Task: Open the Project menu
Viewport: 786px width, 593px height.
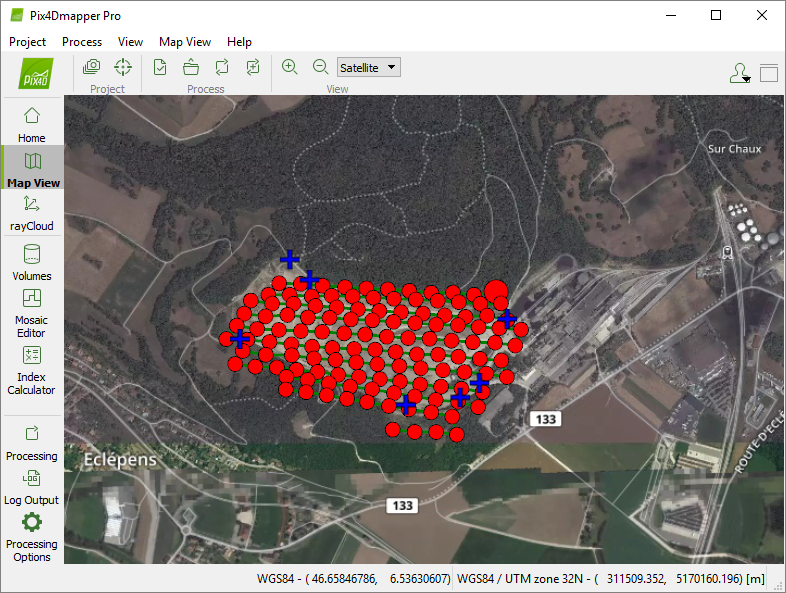Action: coord(28,42)
